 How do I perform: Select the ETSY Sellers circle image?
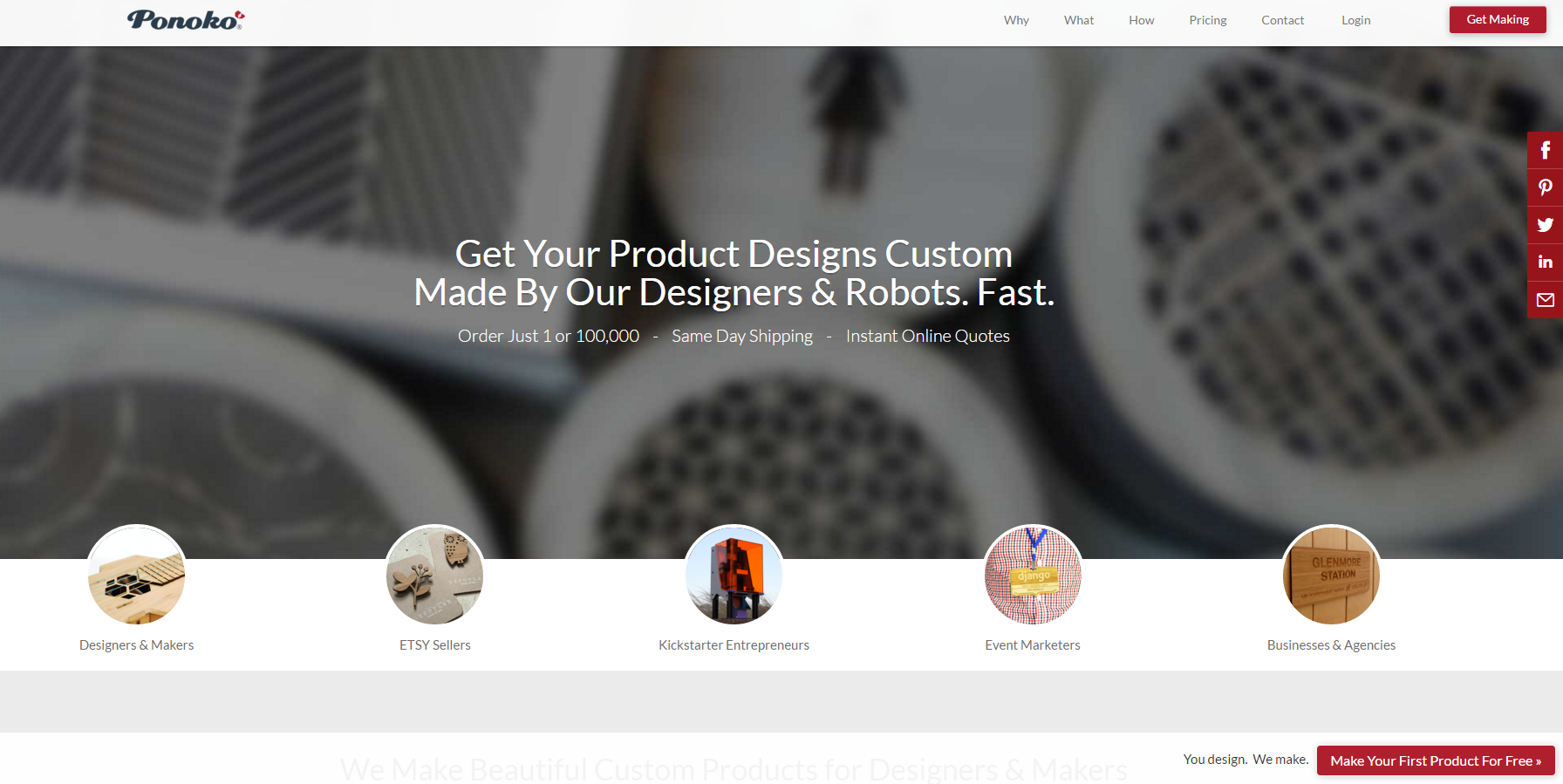tap(435, 575)
